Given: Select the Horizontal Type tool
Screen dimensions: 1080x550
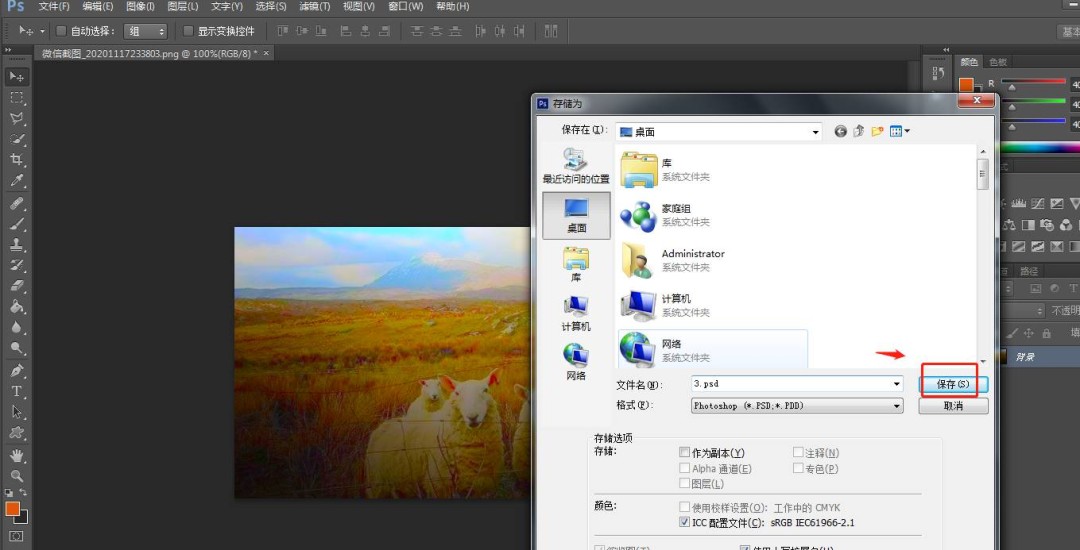Looking at the screenshot, I should pyautogui.click(x=17, y=391).
